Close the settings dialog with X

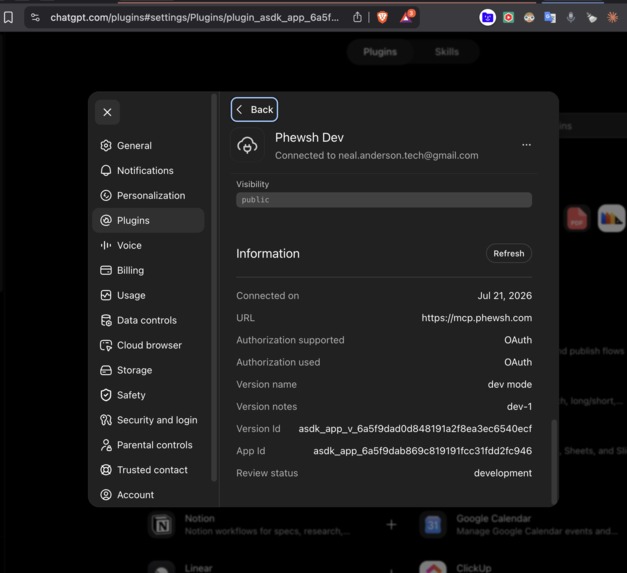[x=107, y=112]
